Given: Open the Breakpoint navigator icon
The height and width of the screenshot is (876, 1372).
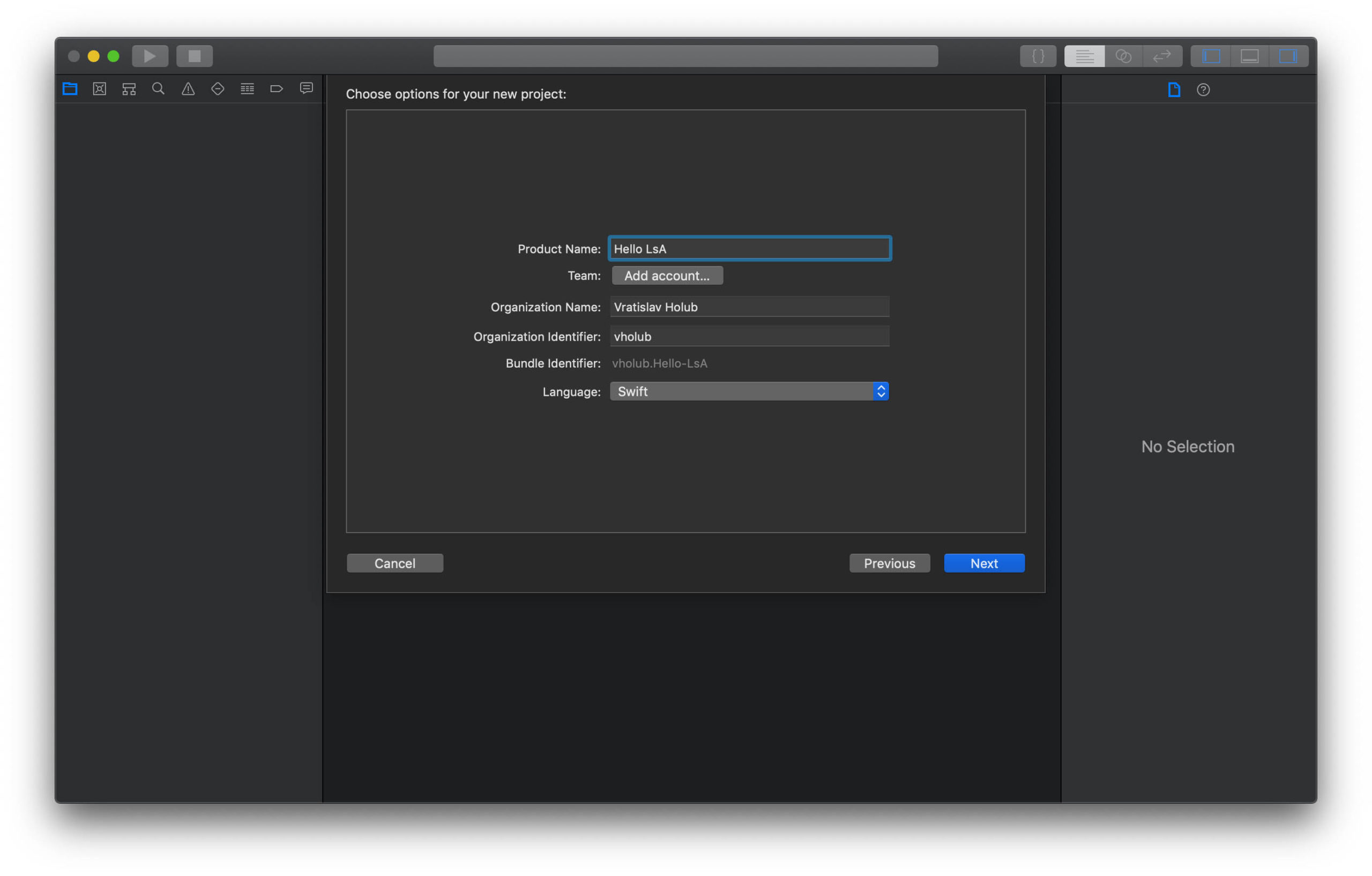Looking at the screenshot, I should (277, 89).
